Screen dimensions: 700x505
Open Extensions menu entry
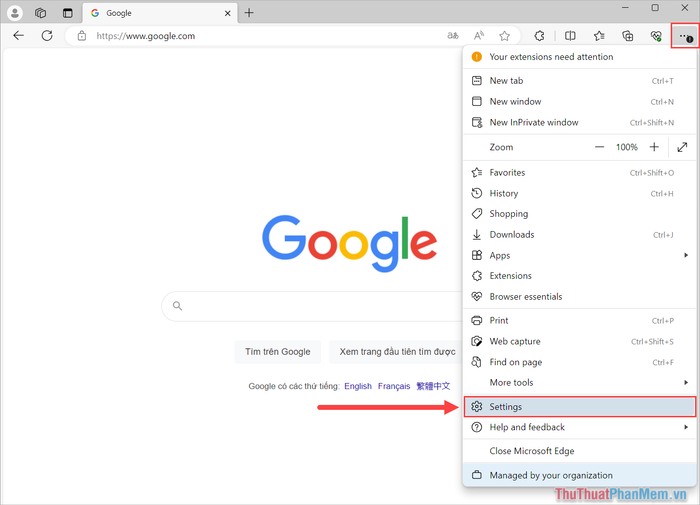pos(579,276)
